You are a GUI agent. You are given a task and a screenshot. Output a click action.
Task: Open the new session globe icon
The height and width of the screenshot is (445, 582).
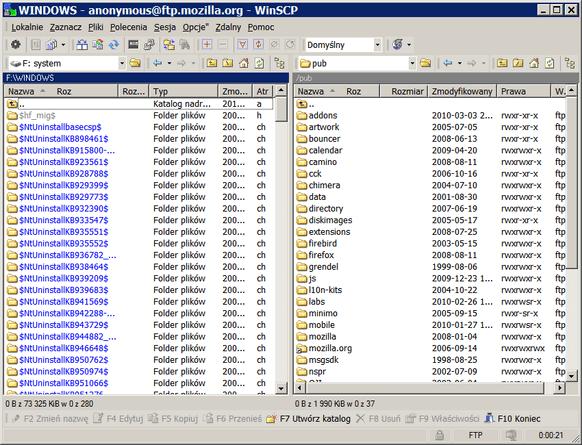(398, 45)
